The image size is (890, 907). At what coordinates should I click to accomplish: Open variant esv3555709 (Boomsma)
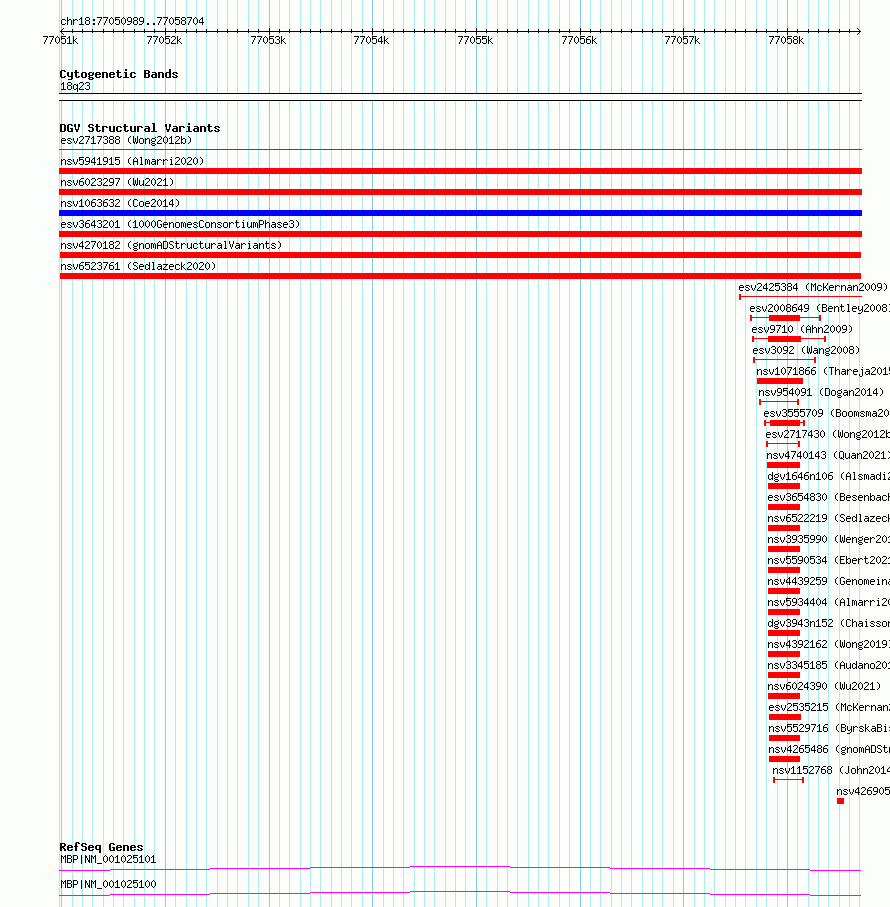tap(826, 414)
